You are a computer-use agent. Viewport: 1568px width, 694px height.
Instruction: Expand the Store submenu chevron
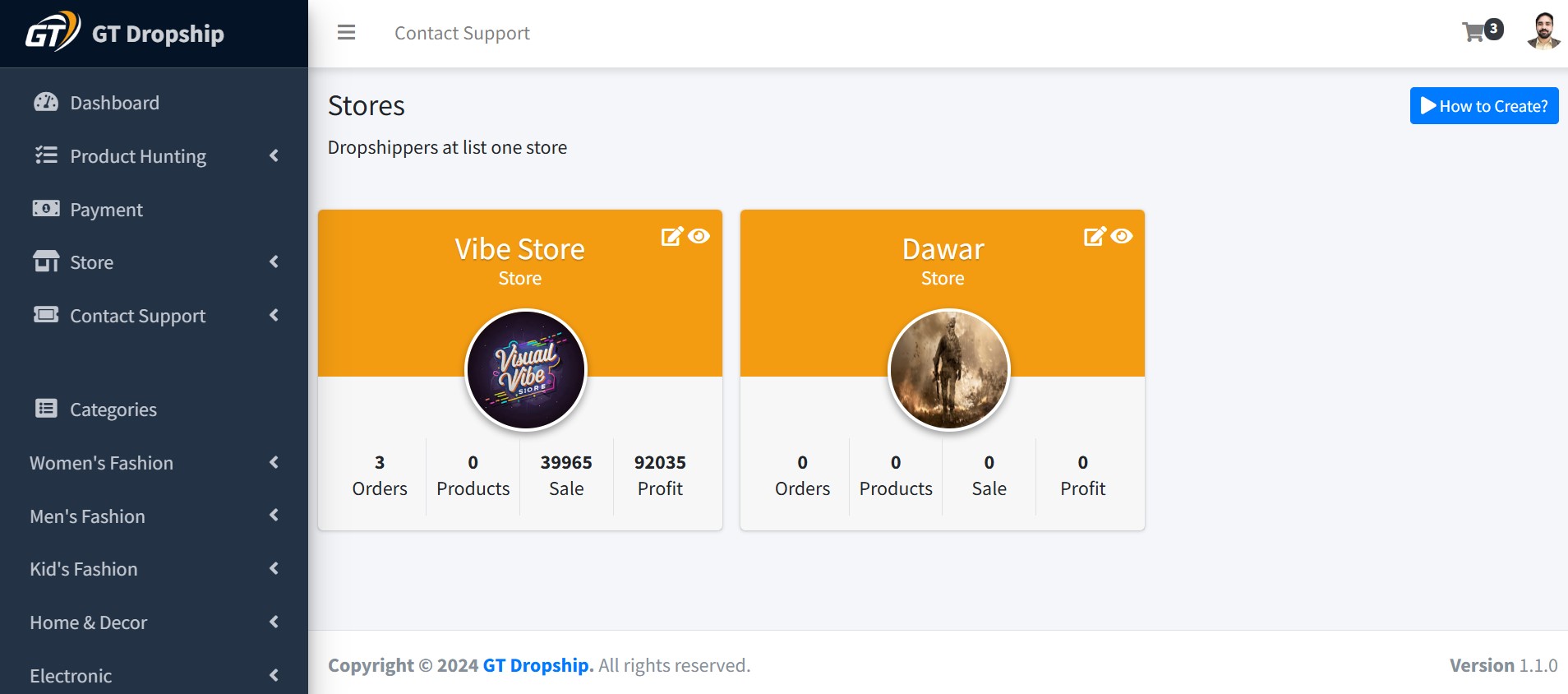tap(274, 261)
